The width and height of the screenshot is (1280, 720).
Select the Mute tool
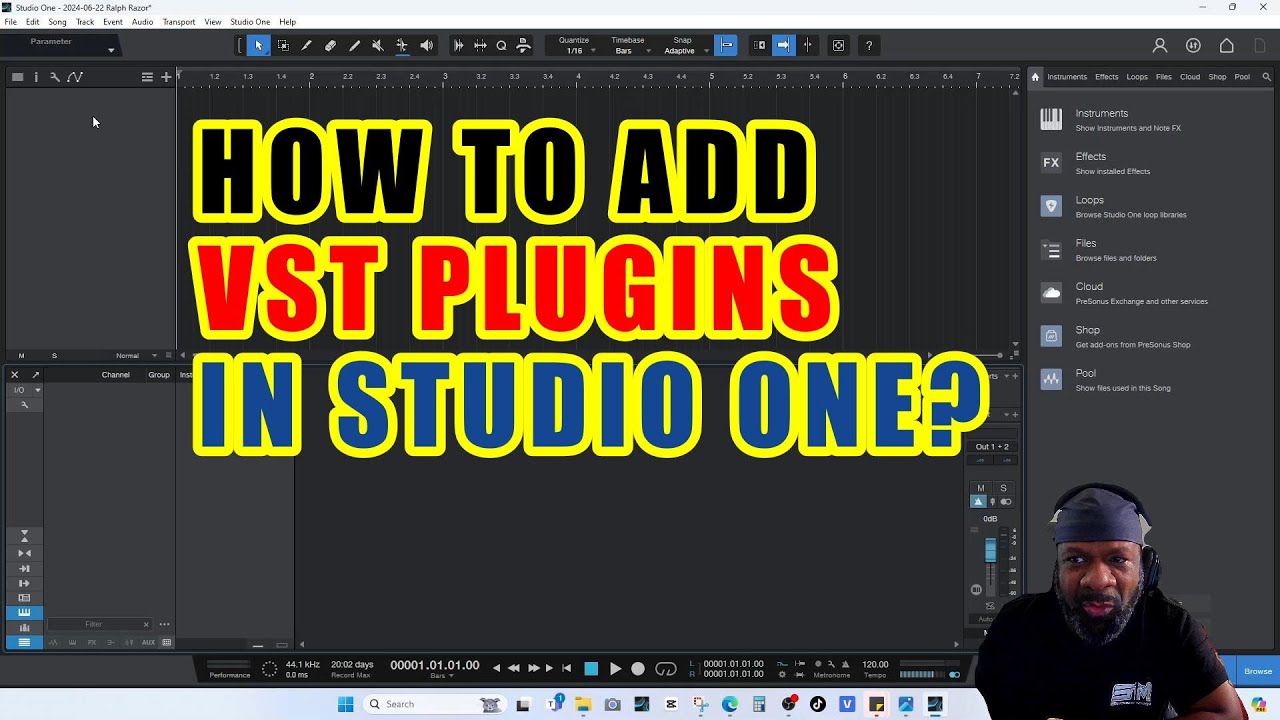(378, 45)
